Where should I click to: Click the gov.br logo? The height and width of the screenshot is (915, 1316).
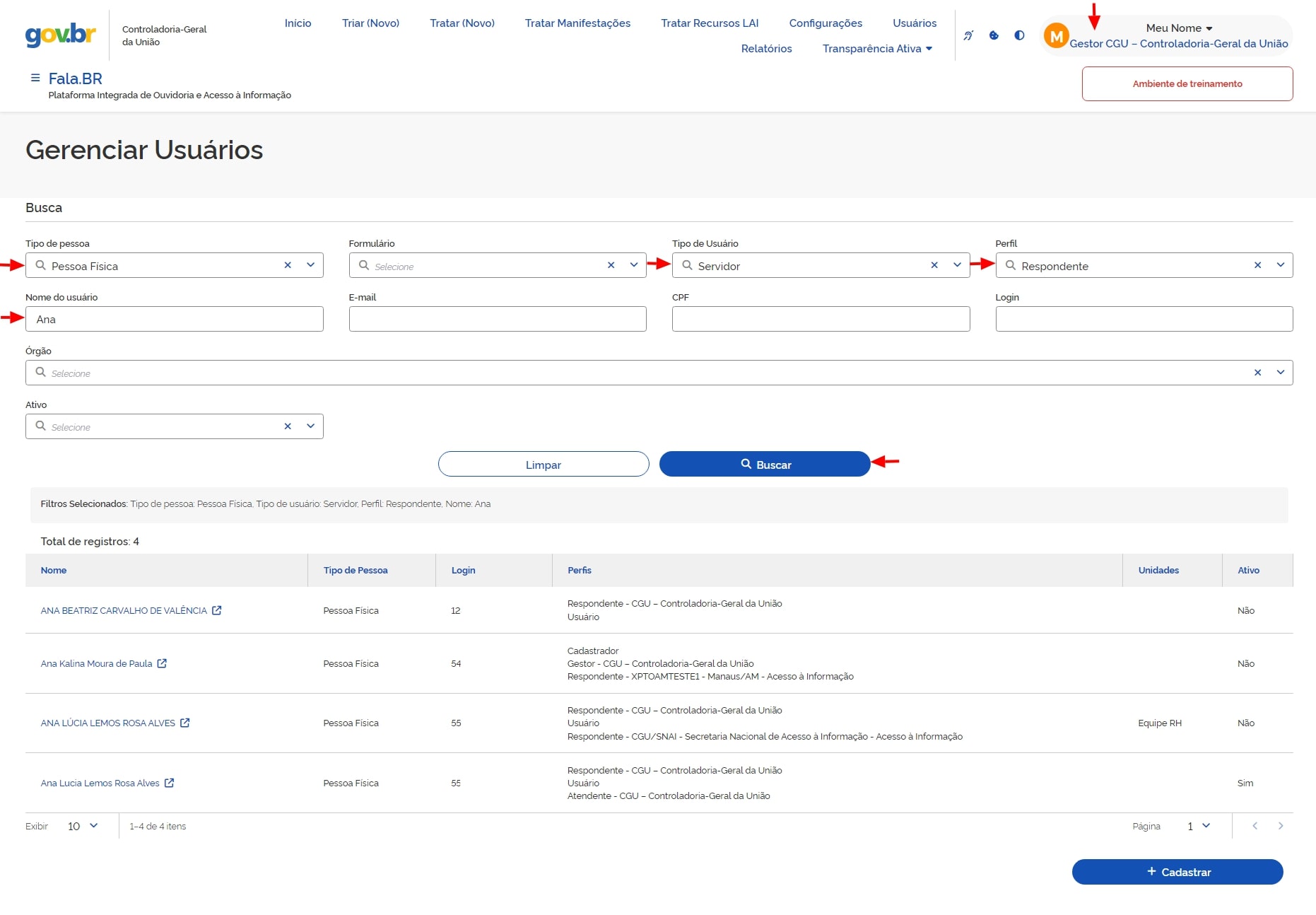(x=61, y=35)
